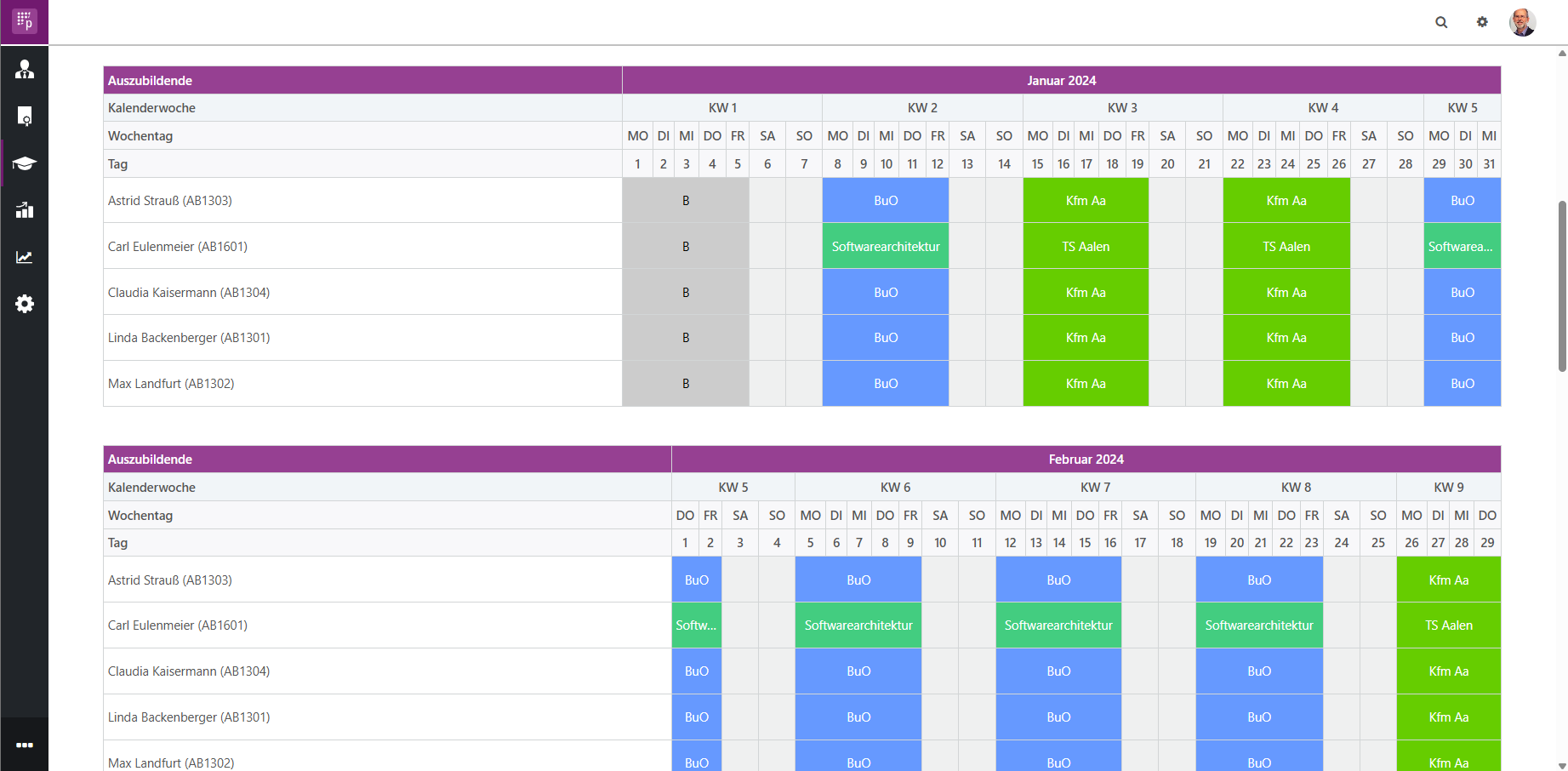Open the user profile avatar
The height and width of the screenshot is (771, 1568).
pyautogui.click(x=1522, y=22)
